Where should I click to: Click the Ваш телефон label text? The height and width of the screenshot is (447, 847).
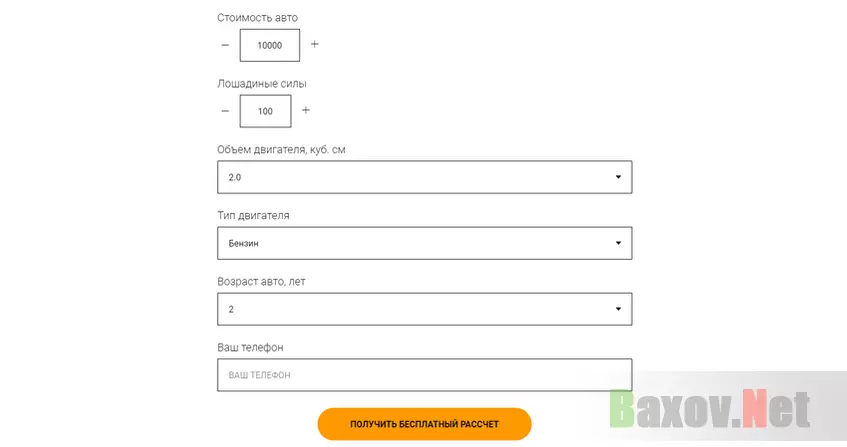[250, 347]
